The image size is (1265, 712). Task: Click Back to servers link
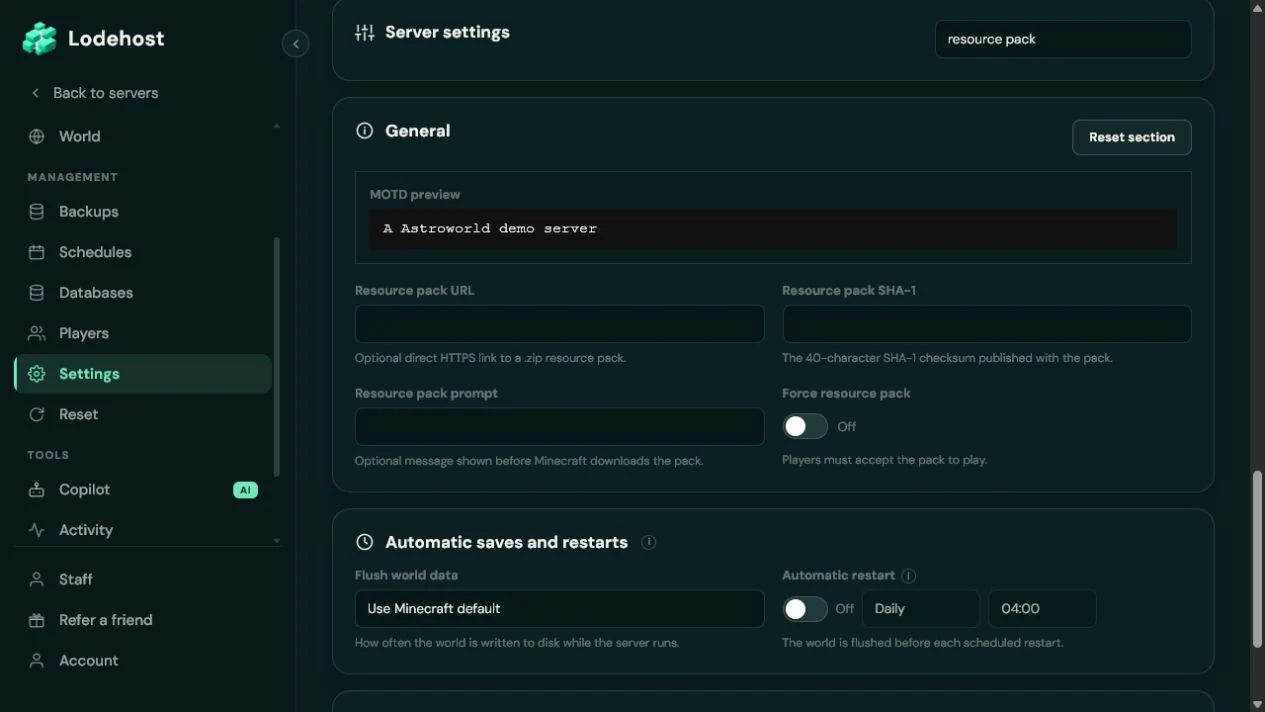(105, 93)
